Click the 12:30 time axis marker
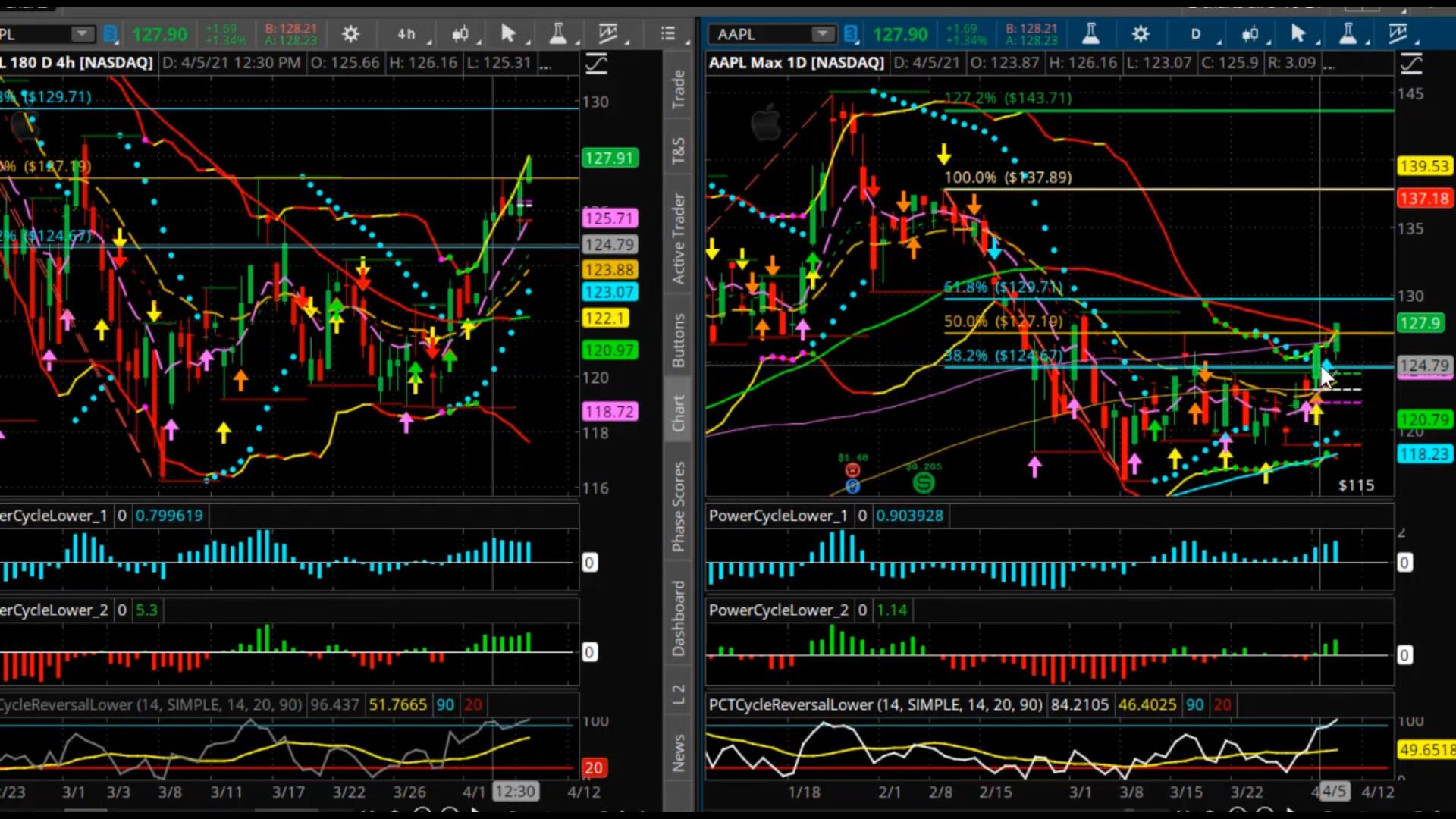Screen dimensions: 1456x819 [x=516, y=792]
